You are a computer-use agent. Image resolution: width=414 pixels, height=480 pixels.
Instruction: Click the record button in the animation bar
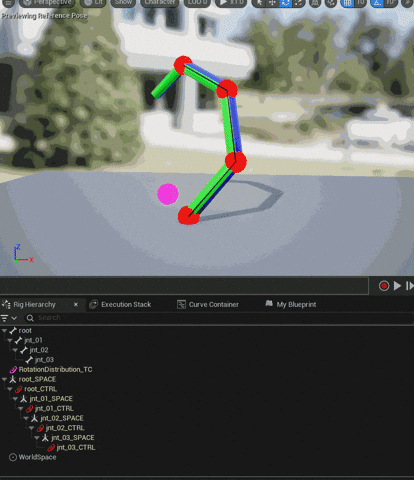coord(384,286)
